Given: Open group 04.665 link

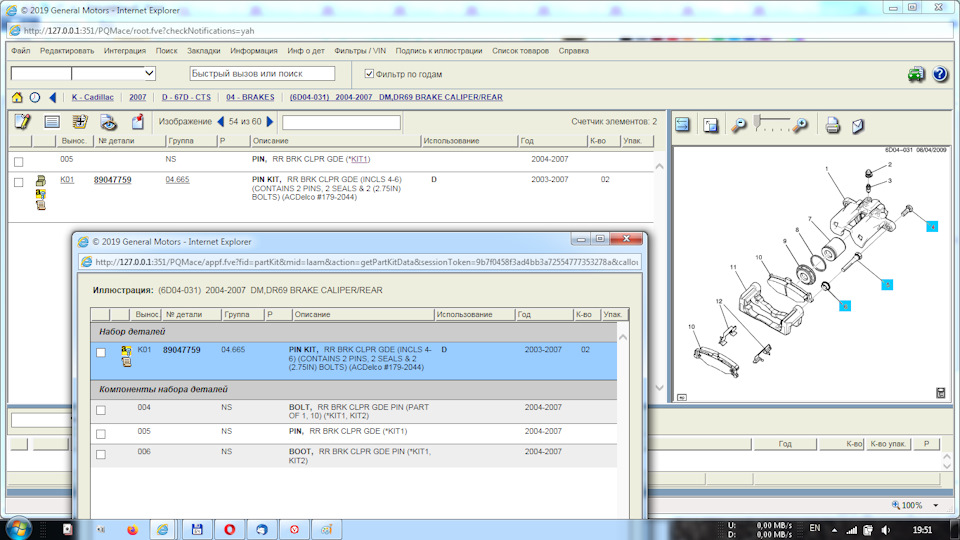Looking at the screenshot, I should 177,180.
